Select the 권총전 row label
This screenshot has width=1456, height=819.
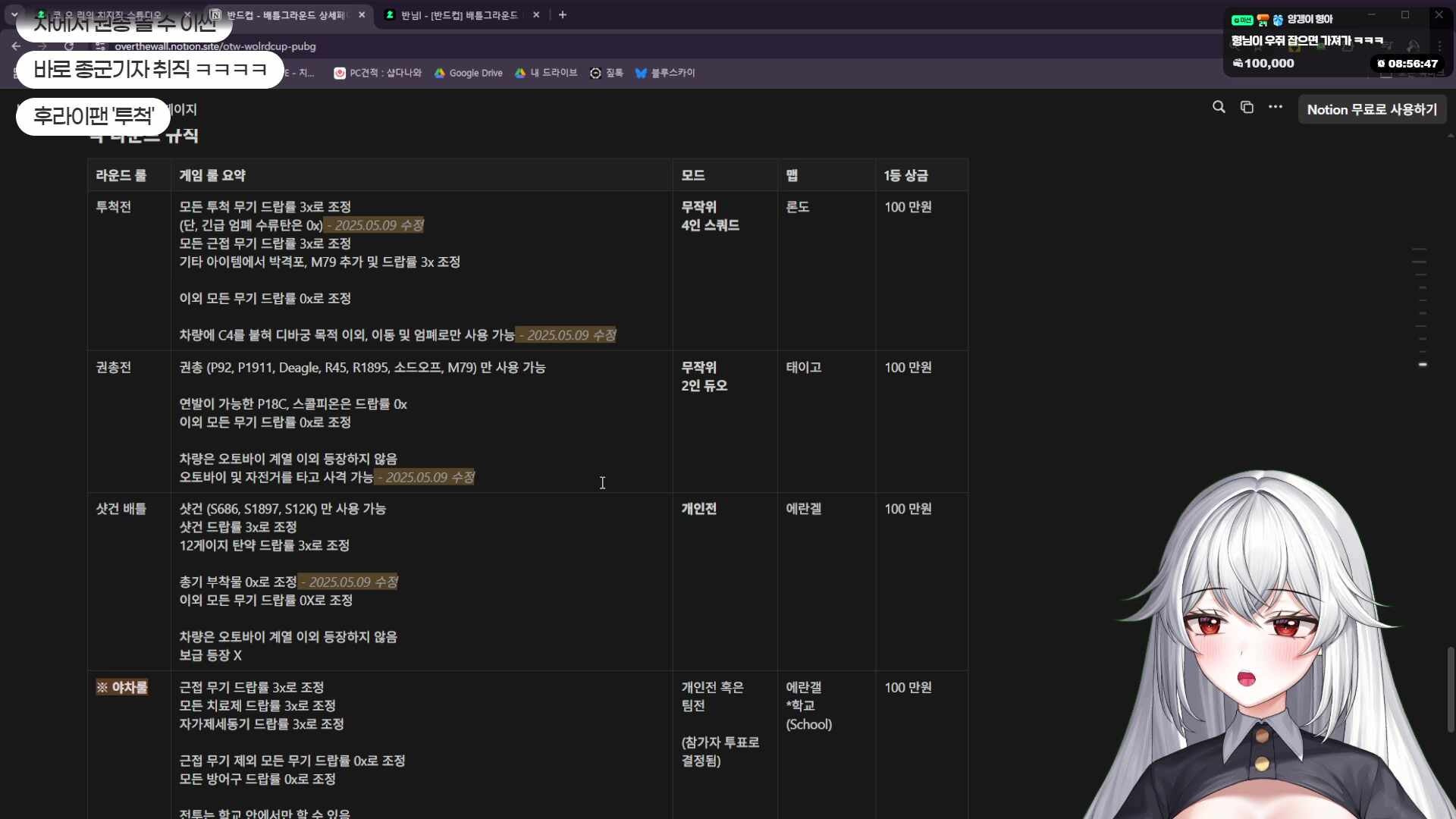[x=114, y=368]
